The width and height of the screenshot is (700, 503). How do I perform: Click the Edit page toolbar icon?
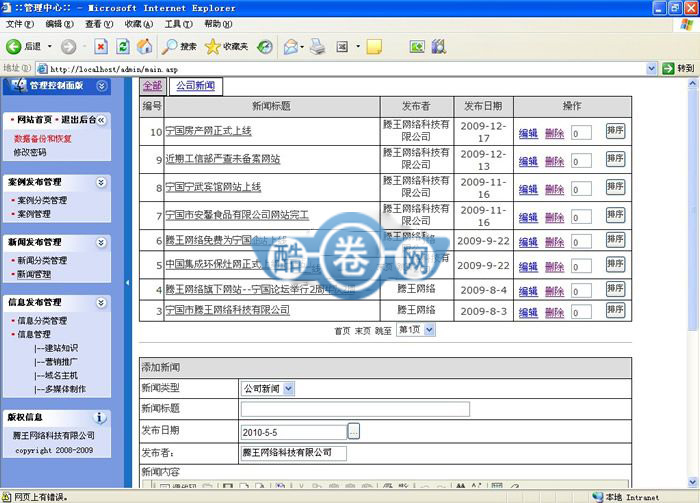coord(342,46)
